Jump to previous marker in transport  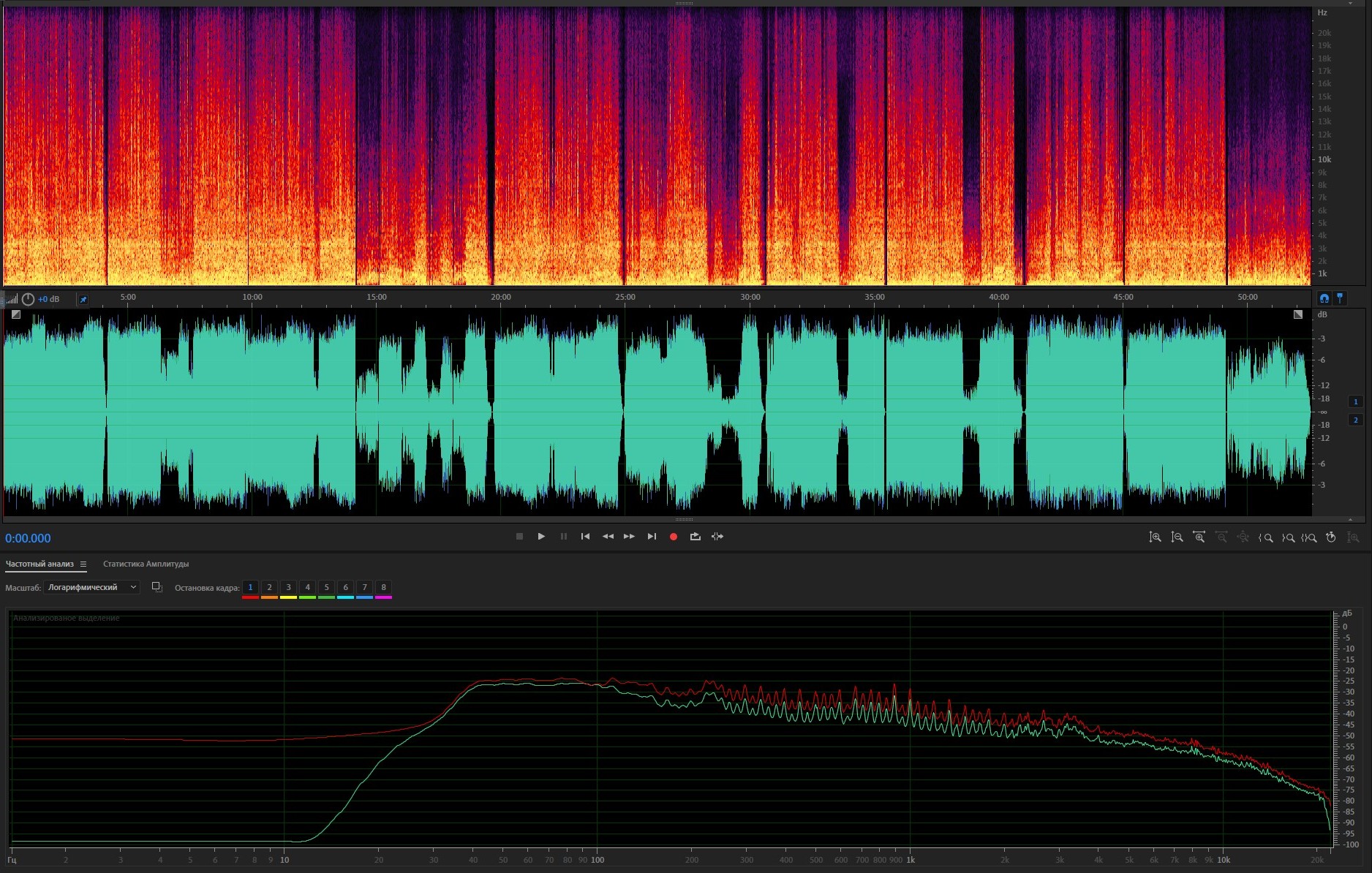coord(585,537)
